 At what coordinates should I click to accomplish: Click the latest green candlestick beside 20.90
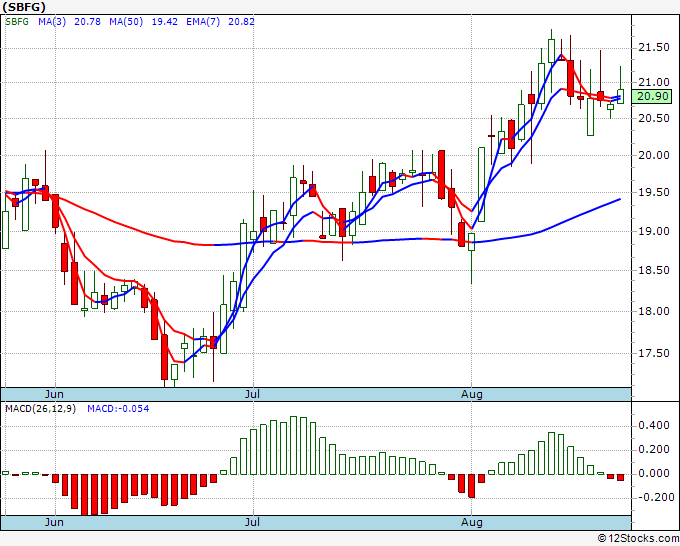click(621, 96)
